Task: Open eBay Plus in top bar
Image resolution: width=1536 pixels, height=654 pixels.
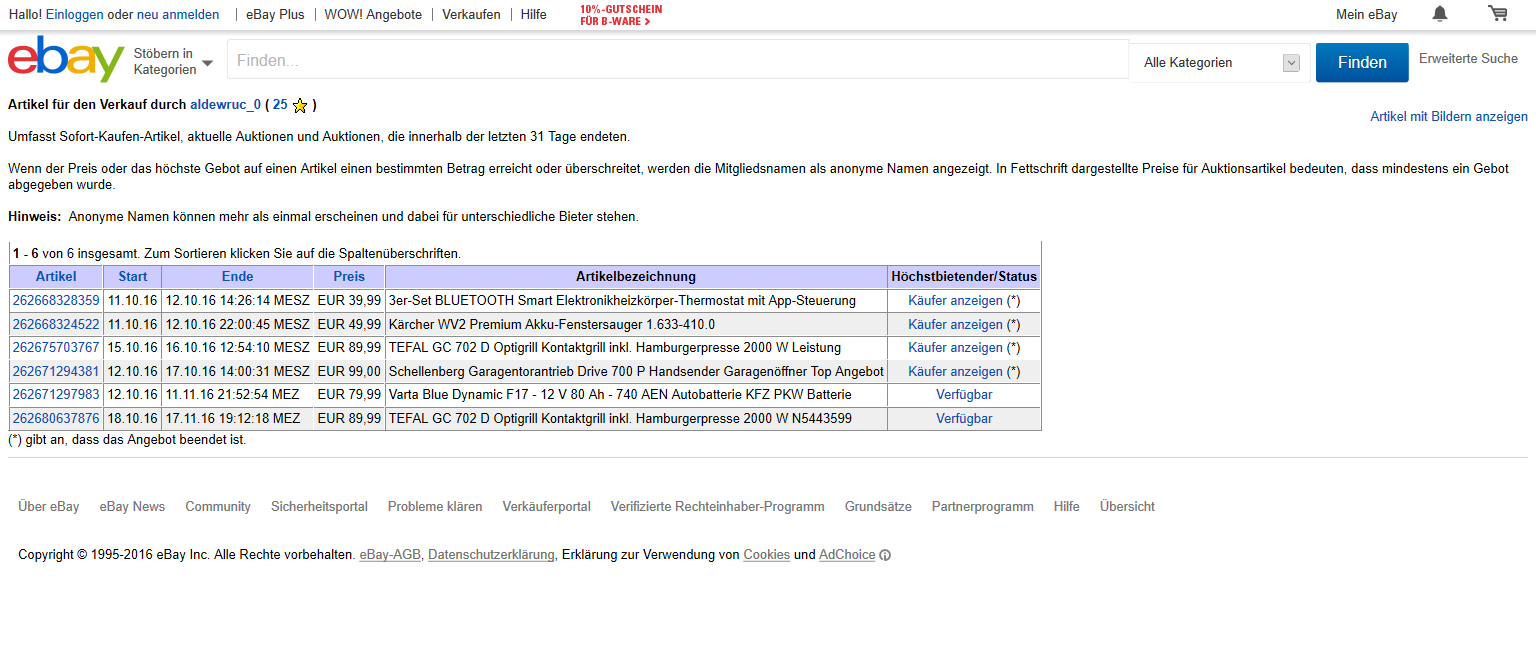Action: point(275,15)
